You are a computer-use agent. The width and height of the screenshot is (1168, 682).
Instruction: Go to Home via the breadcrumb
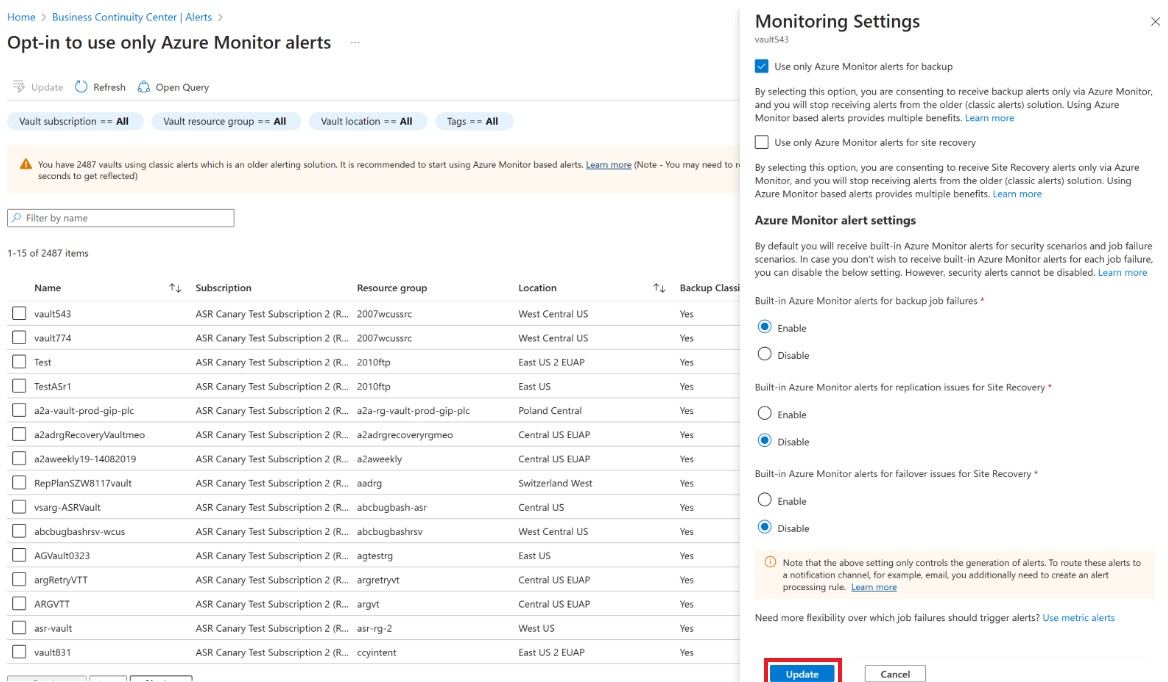coord(21,17)
